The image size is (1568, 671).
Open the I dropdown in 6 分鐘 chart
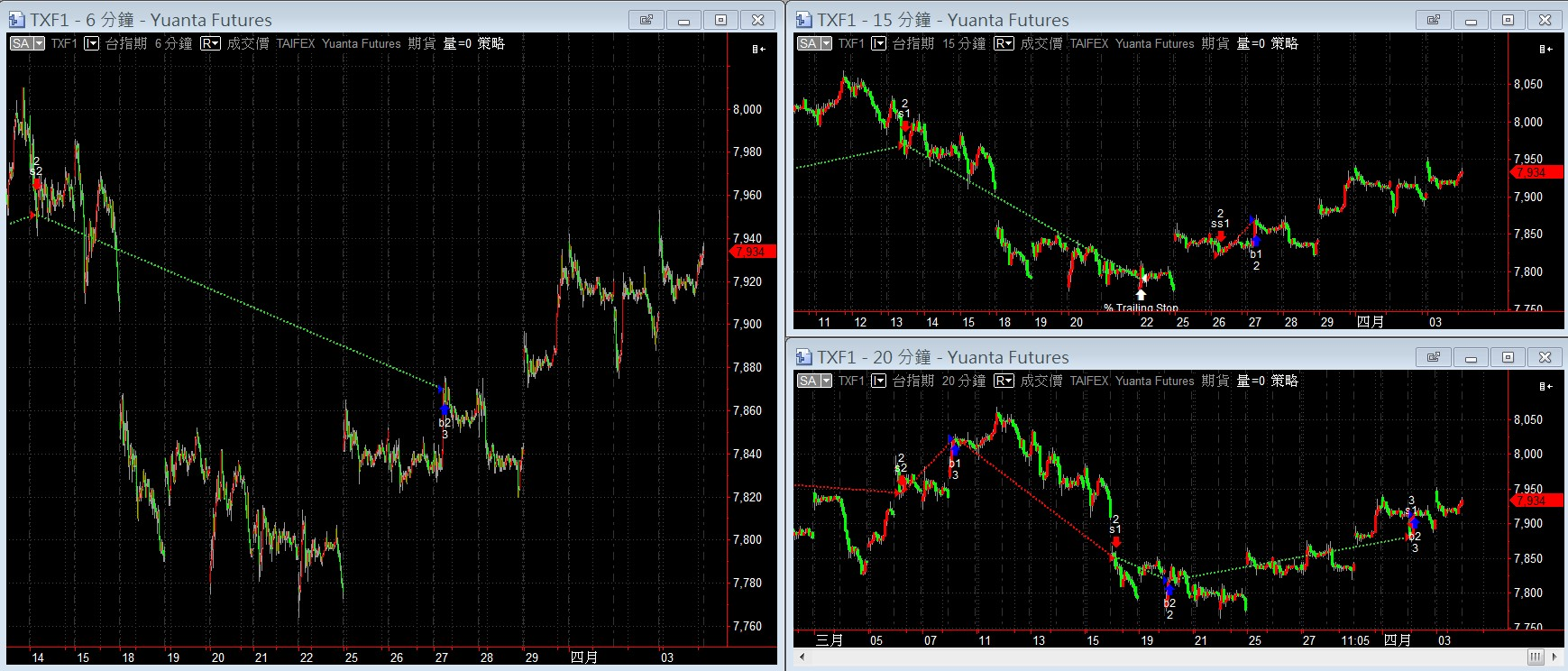[91, 43]
